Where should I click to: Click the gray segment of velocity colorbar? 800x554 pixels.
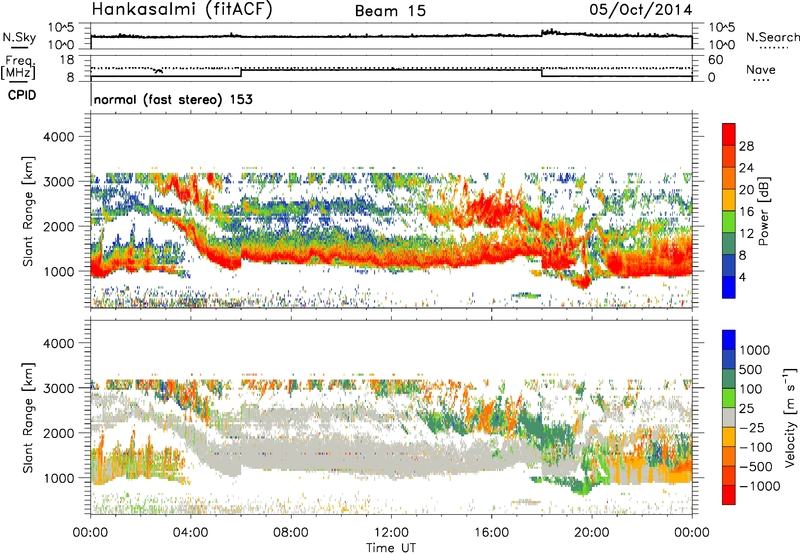click(x=729, y=417)
